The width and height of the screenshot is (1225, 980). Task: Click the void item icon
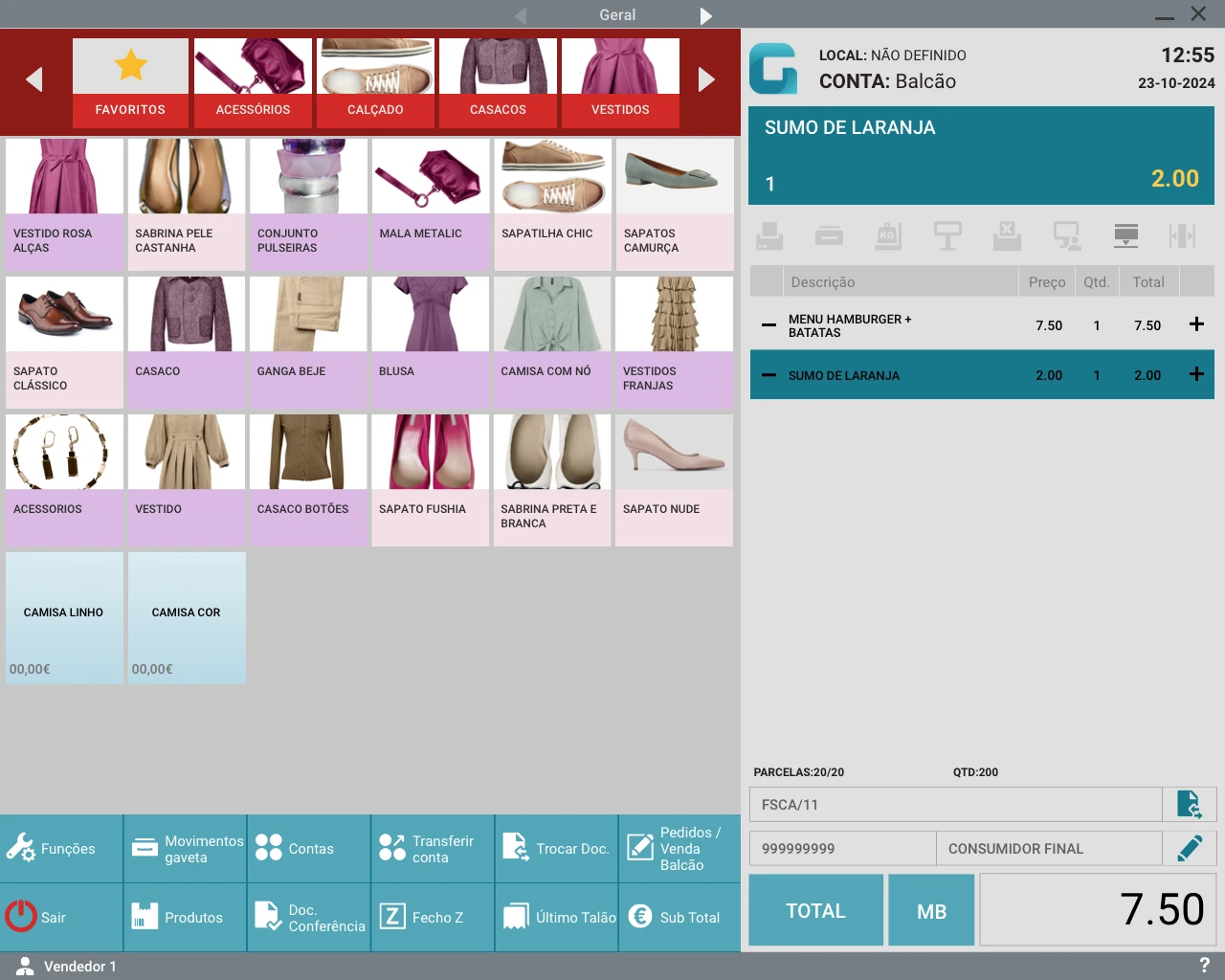click(1007, 235)
